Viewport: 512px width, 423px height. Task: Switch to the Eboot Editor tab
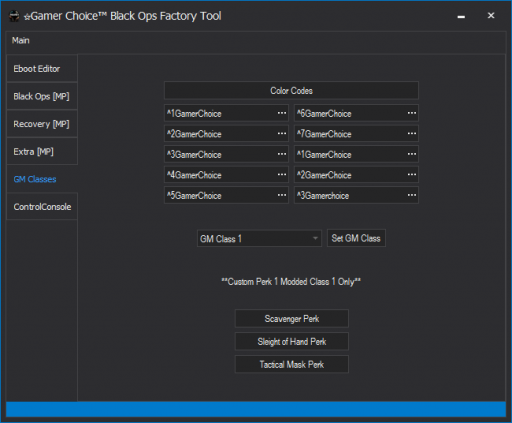[42, 69]
